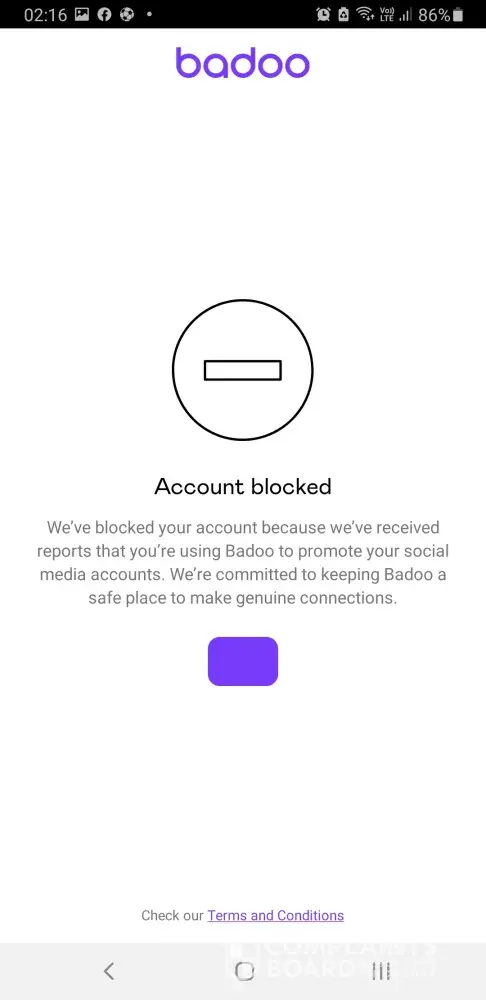Tap the 02:16 clock in status bar

45,15
